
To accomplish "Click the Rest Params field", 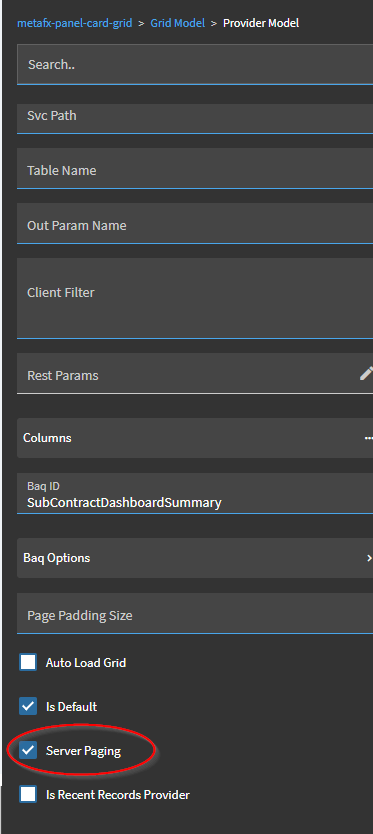I will click(x=195, y=374).
